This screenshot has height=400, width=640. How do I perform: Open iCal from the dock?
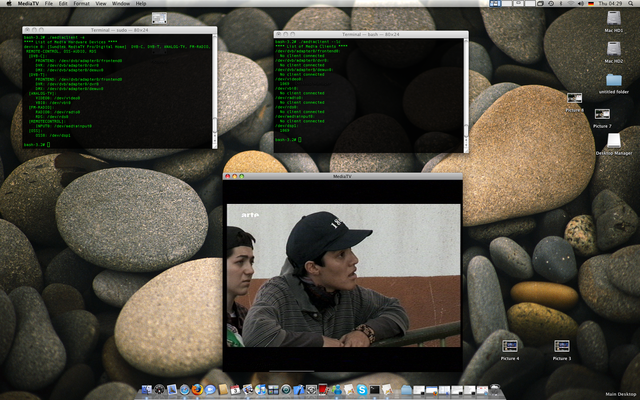[235, 390]
